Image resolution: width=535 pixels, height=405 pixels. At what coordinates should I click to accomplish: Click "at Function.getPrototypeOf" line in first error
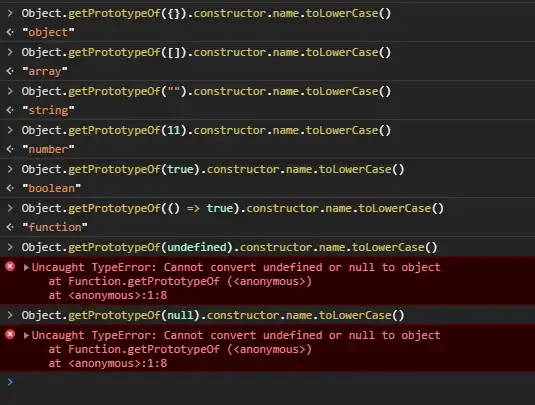180,281
